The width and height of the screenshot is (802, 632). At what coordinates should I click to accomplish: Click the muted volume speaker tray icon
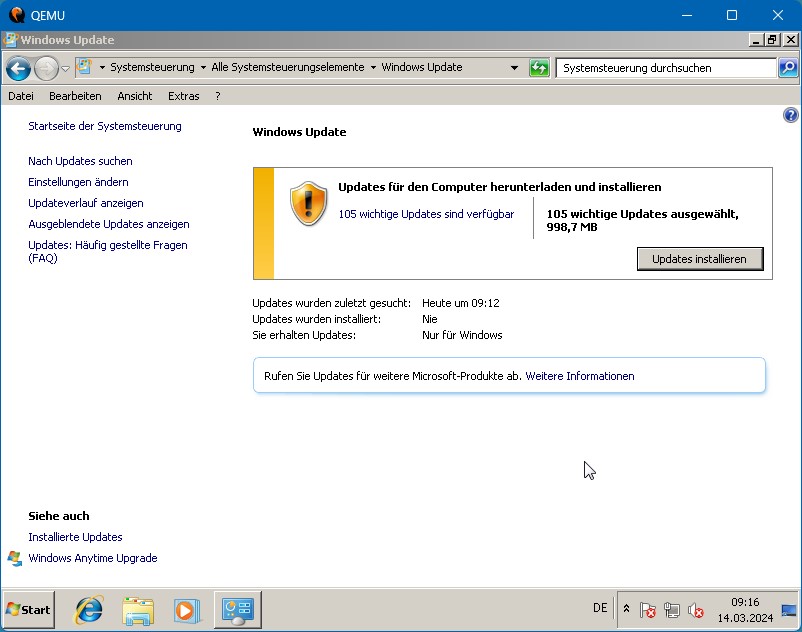coord(696,610)
